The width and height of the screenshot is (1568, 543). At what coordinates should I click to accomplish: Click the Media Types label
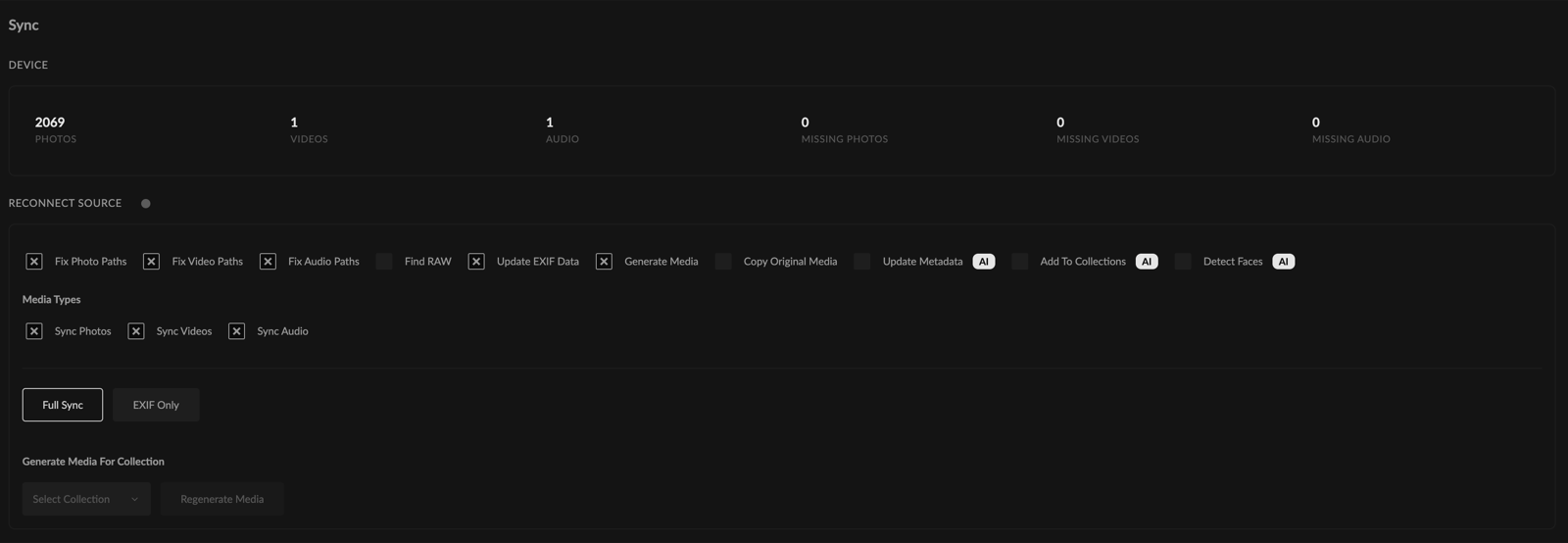pyautogui.click(x=52, y=300)
